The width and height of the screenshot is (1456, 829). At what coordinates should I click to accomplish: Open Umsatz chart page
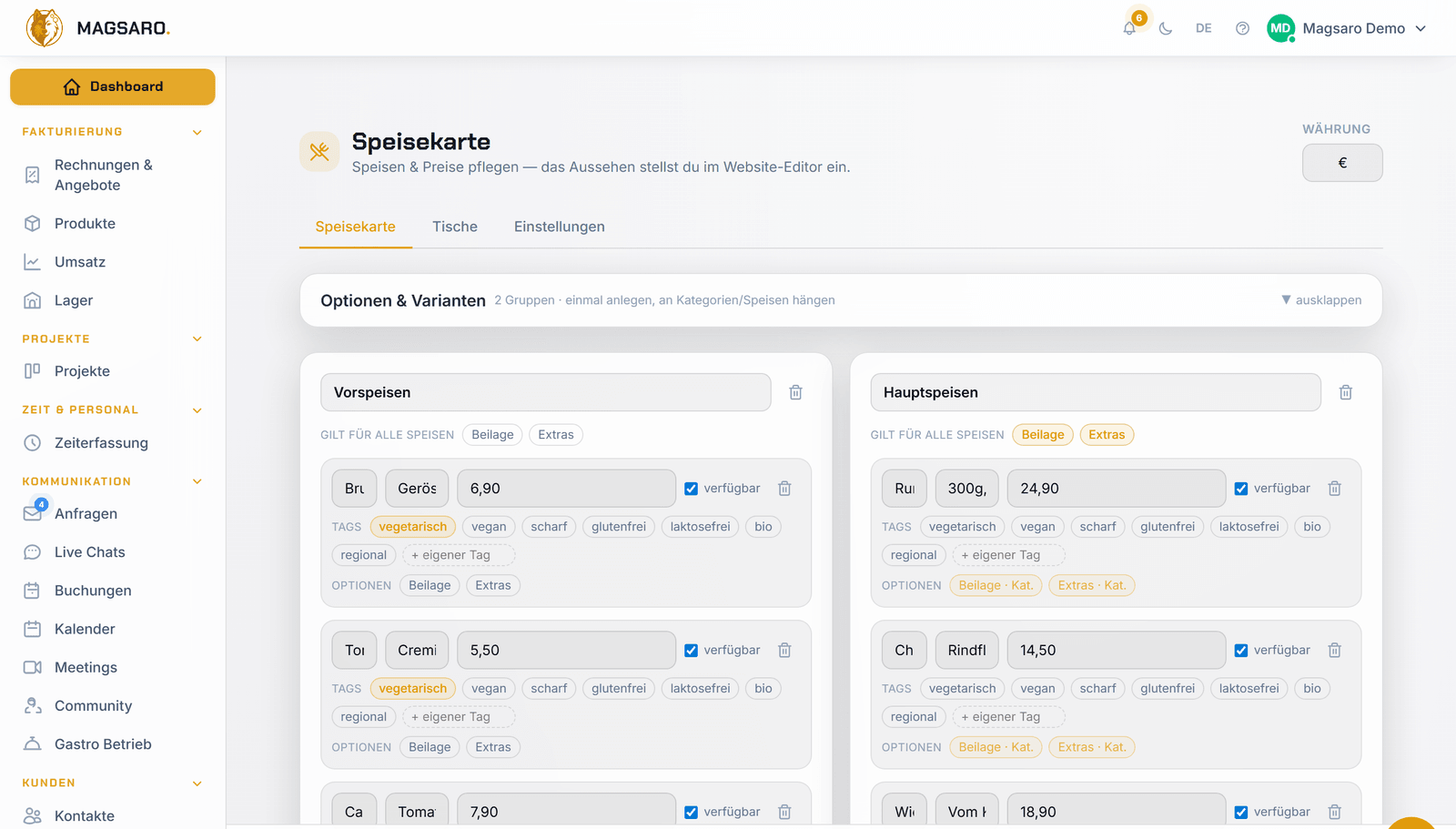113,262
